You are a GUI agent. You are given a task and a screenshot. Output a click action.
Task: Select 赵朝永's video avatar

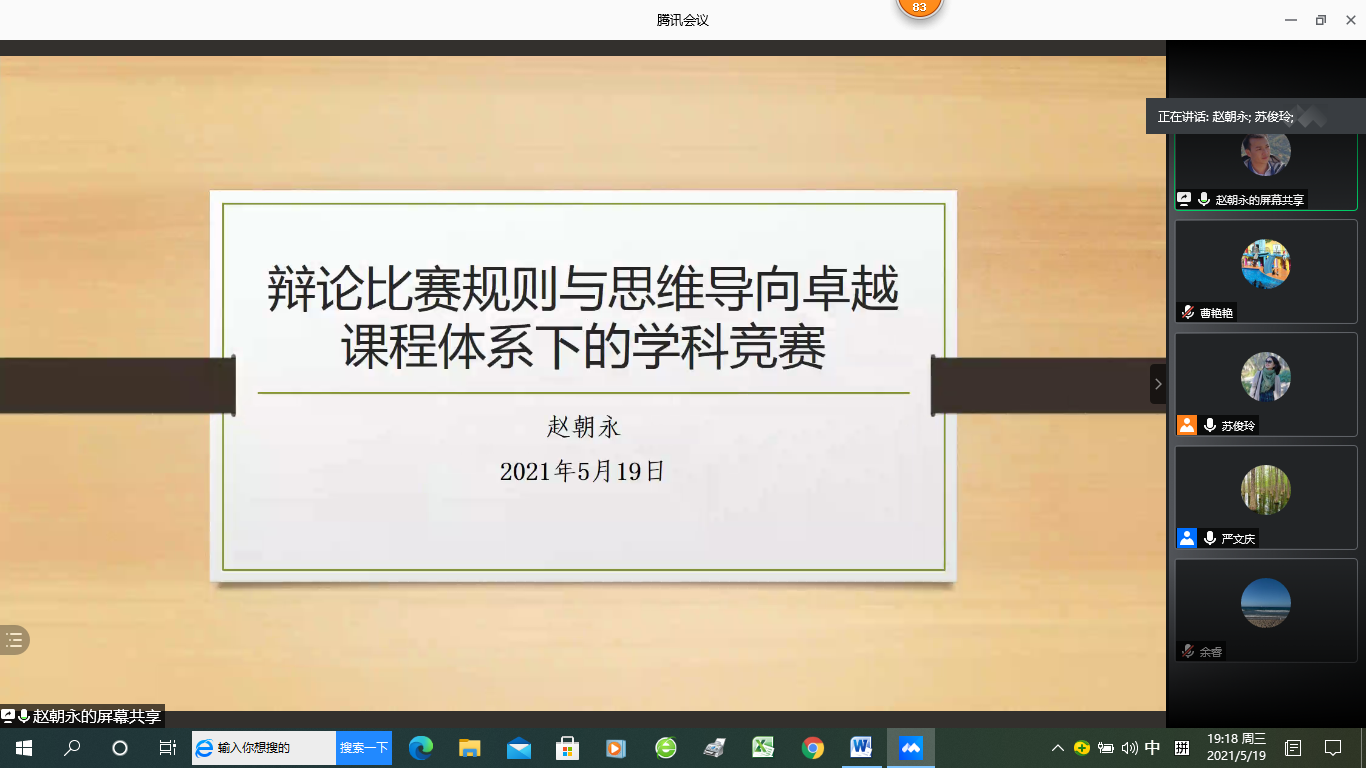click(x=1265, y=153)
